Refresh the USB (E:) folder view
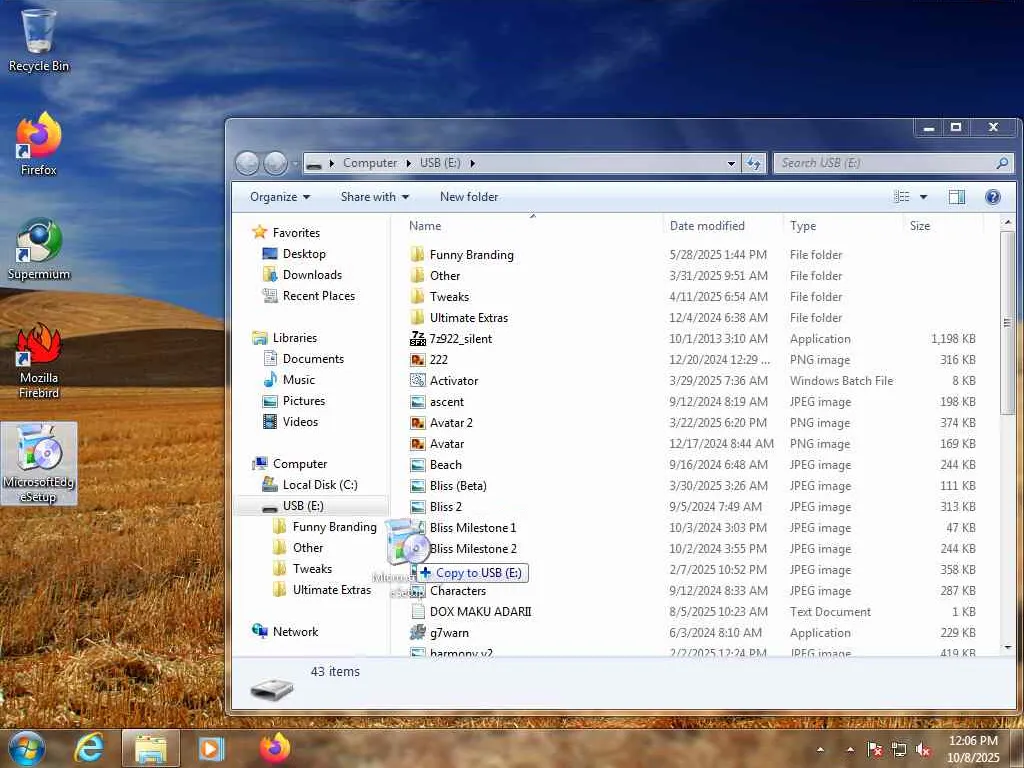1024x768 pixels. click(x=754, y=163)
